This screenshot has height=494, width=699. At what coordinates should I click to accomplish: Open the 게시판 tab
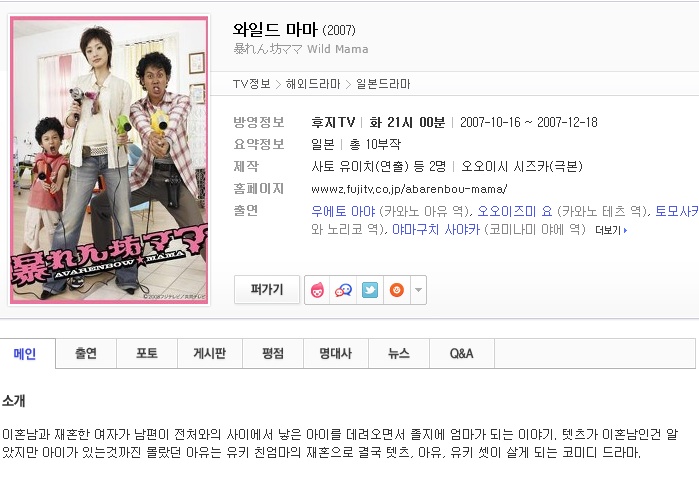[x=210, y=354]
